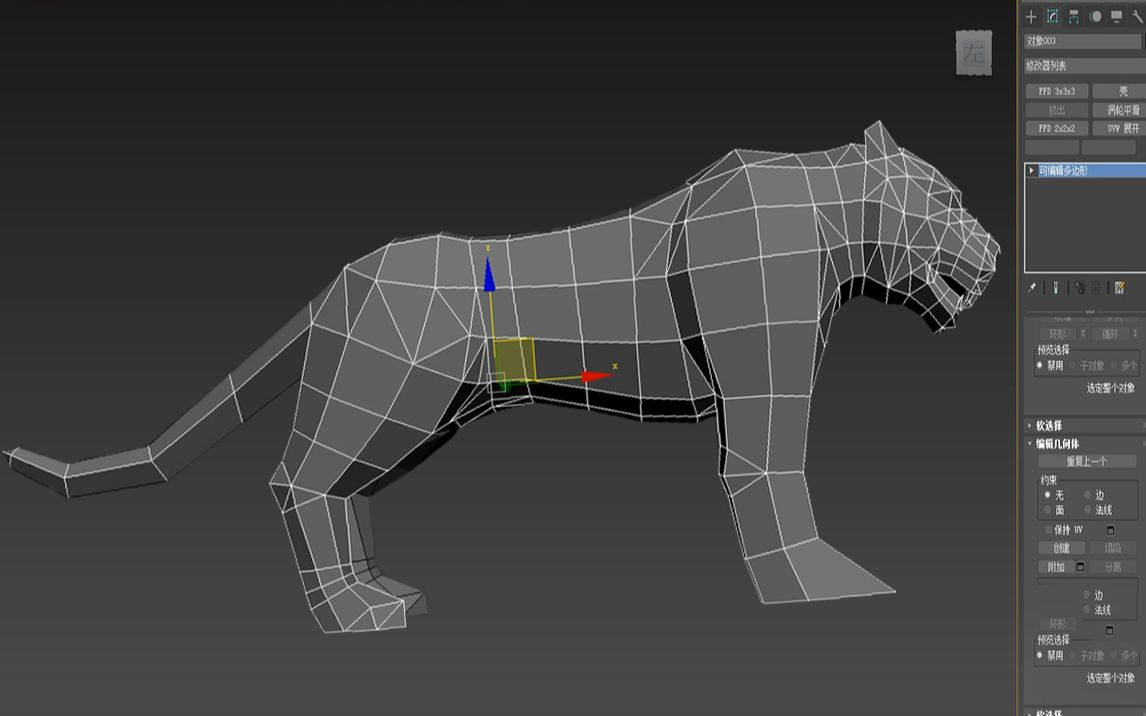Click the 塌陷 button

point(1113,548)
